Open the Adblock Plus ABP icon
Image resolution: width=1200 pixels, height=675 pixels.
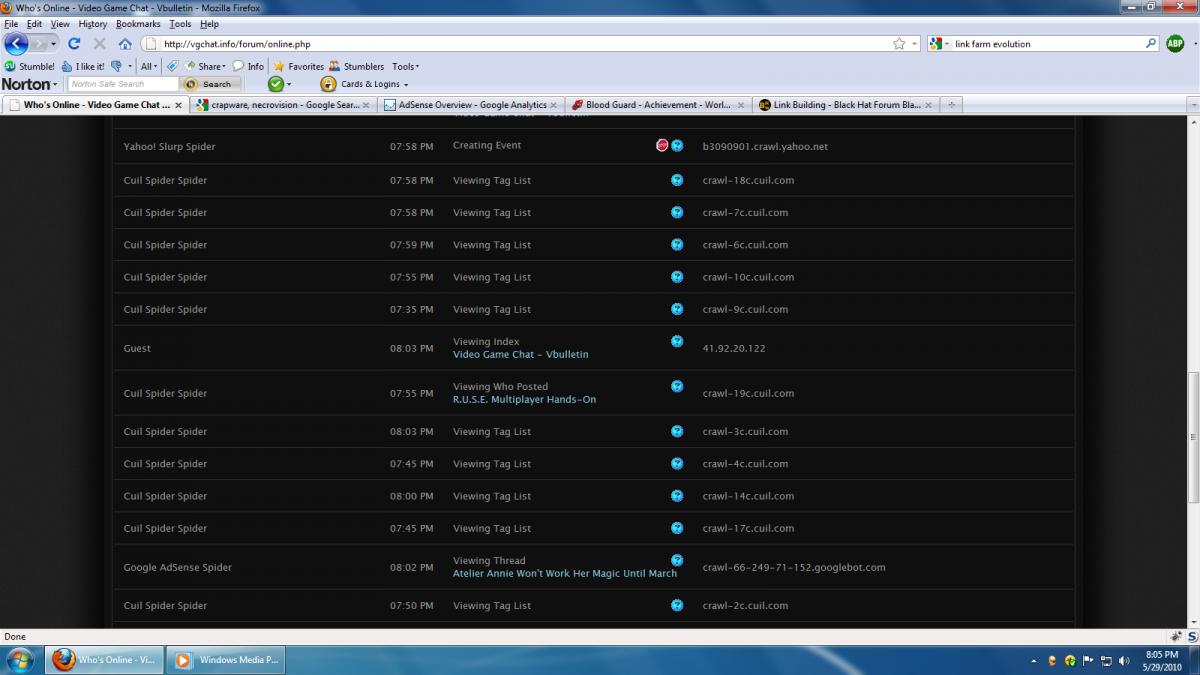coord(1175,44)
